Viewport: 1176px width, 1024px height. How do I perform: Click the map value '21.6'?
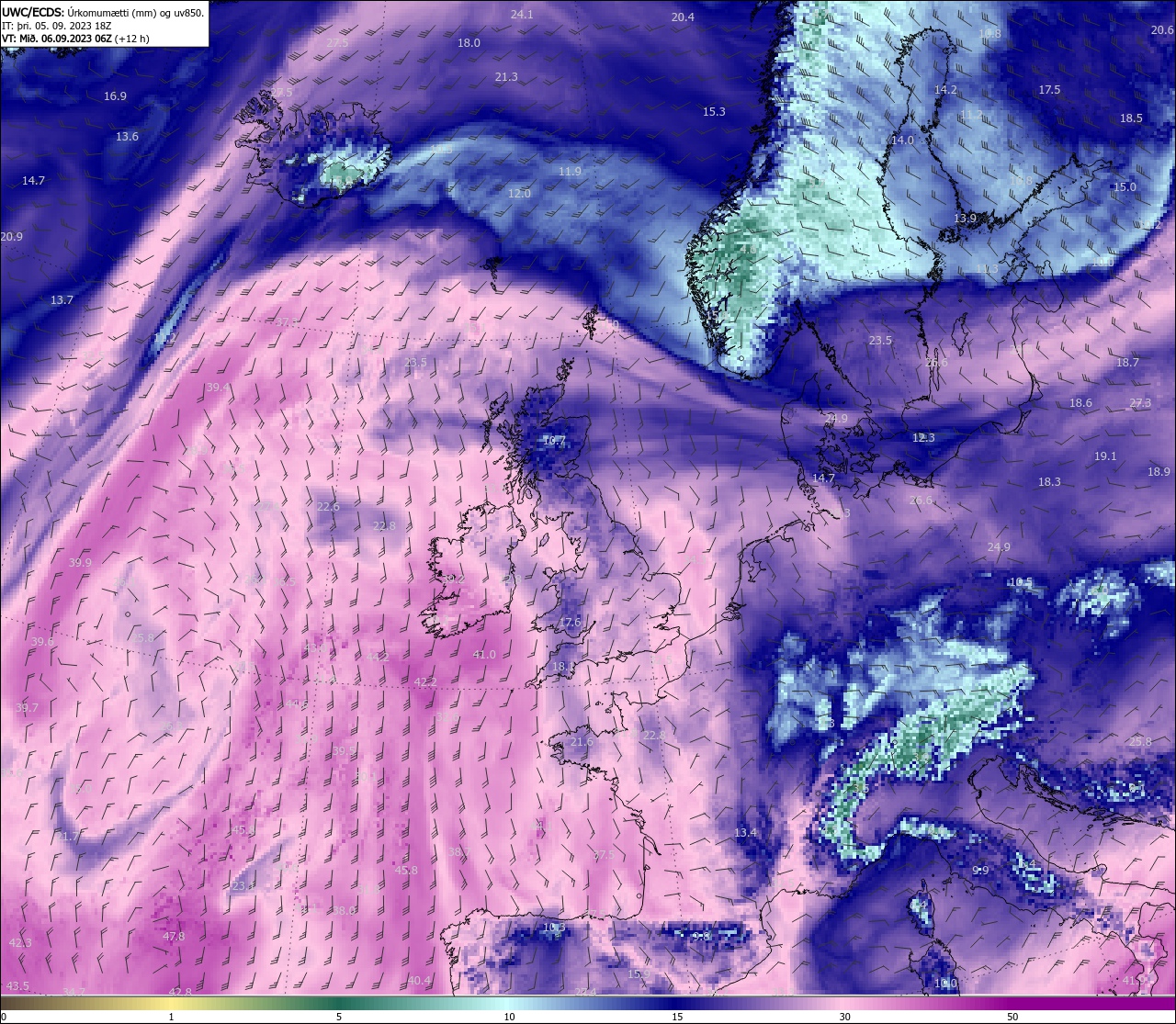click(582, 742)
